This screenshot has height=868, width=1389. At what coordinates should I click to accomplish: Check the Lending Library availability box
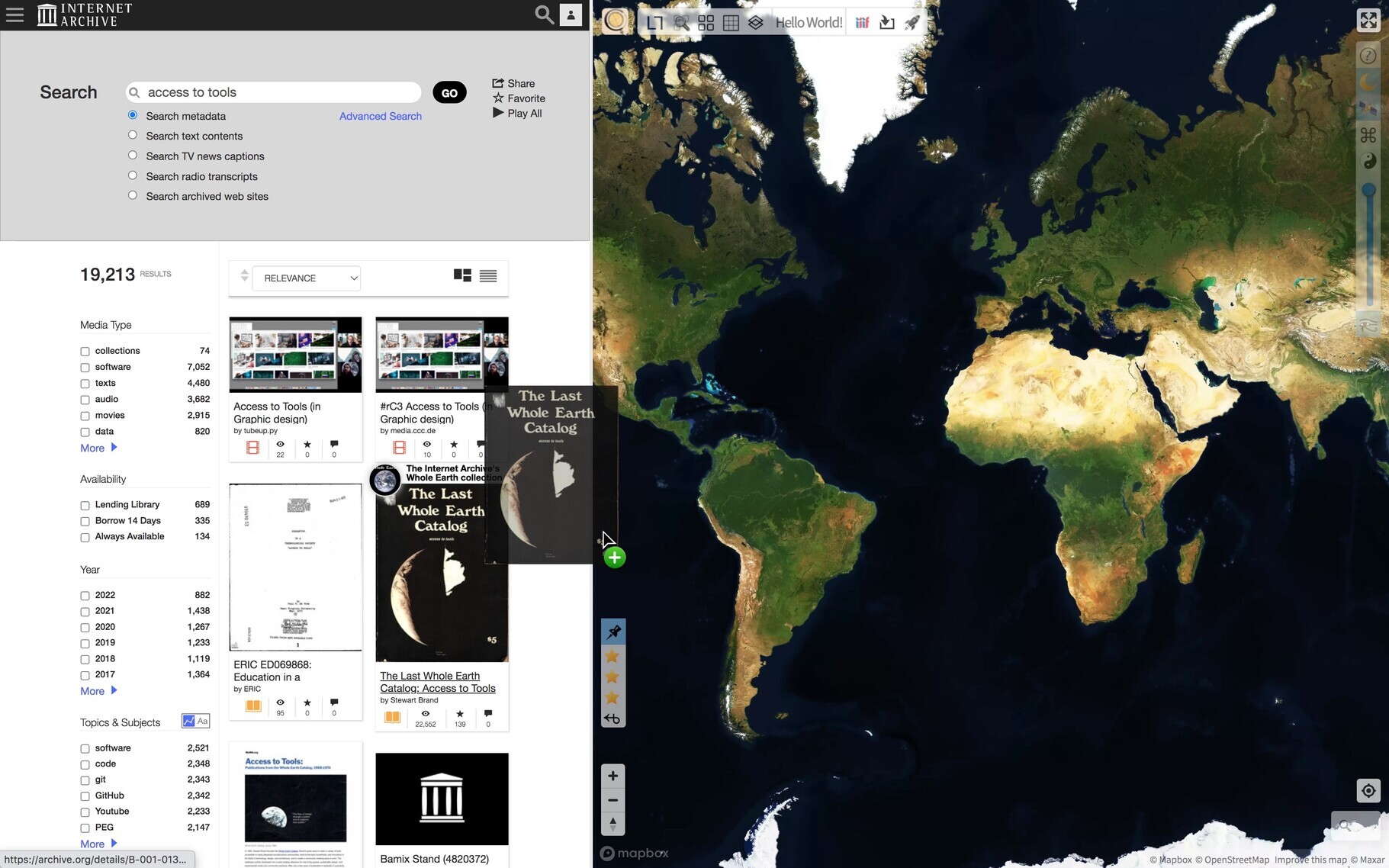[85, 506]
